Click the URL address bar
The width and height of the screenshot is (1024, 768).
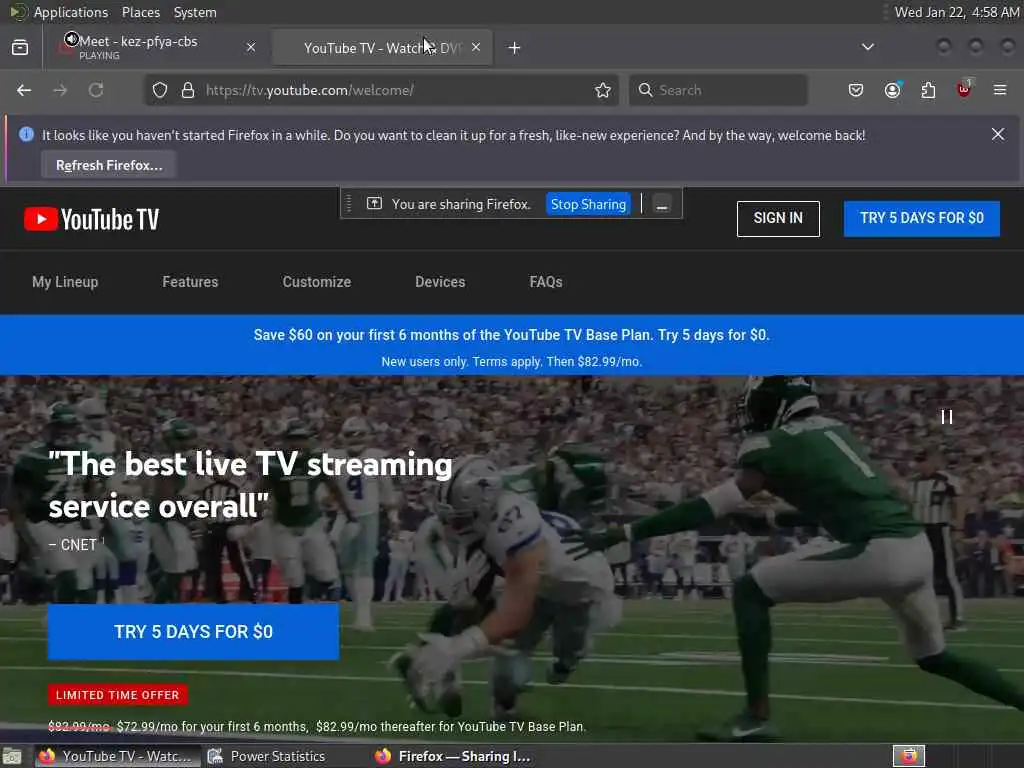tap(382, 90)
